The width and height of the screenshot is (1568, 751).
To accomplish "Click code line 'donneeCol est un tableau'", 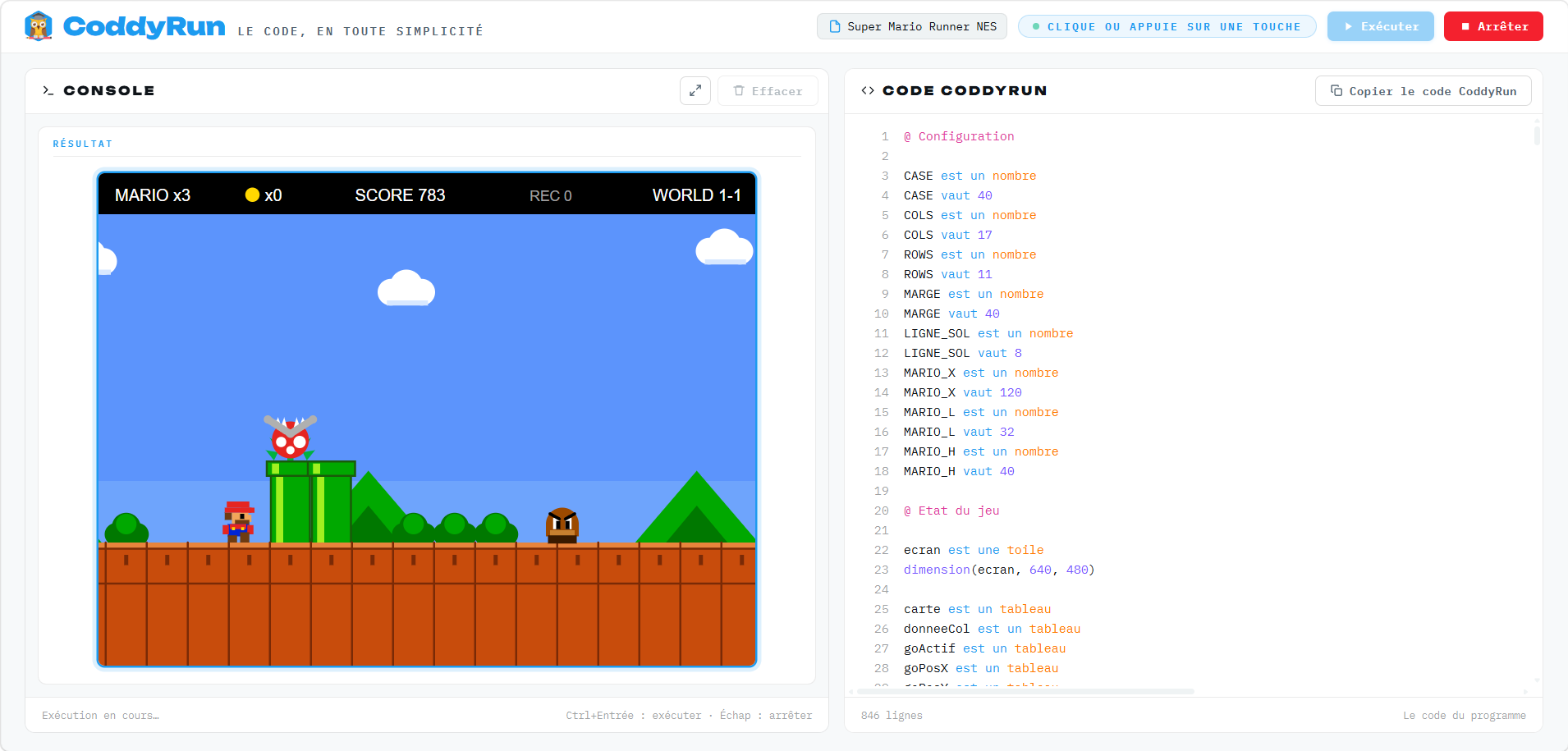I will [x=993, y=629].
